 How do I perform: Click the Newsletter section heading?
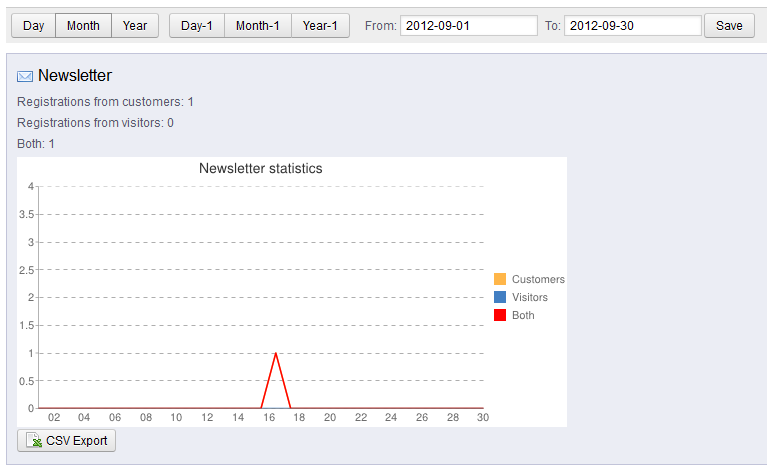pyautogui.click(x=75, y=75)
